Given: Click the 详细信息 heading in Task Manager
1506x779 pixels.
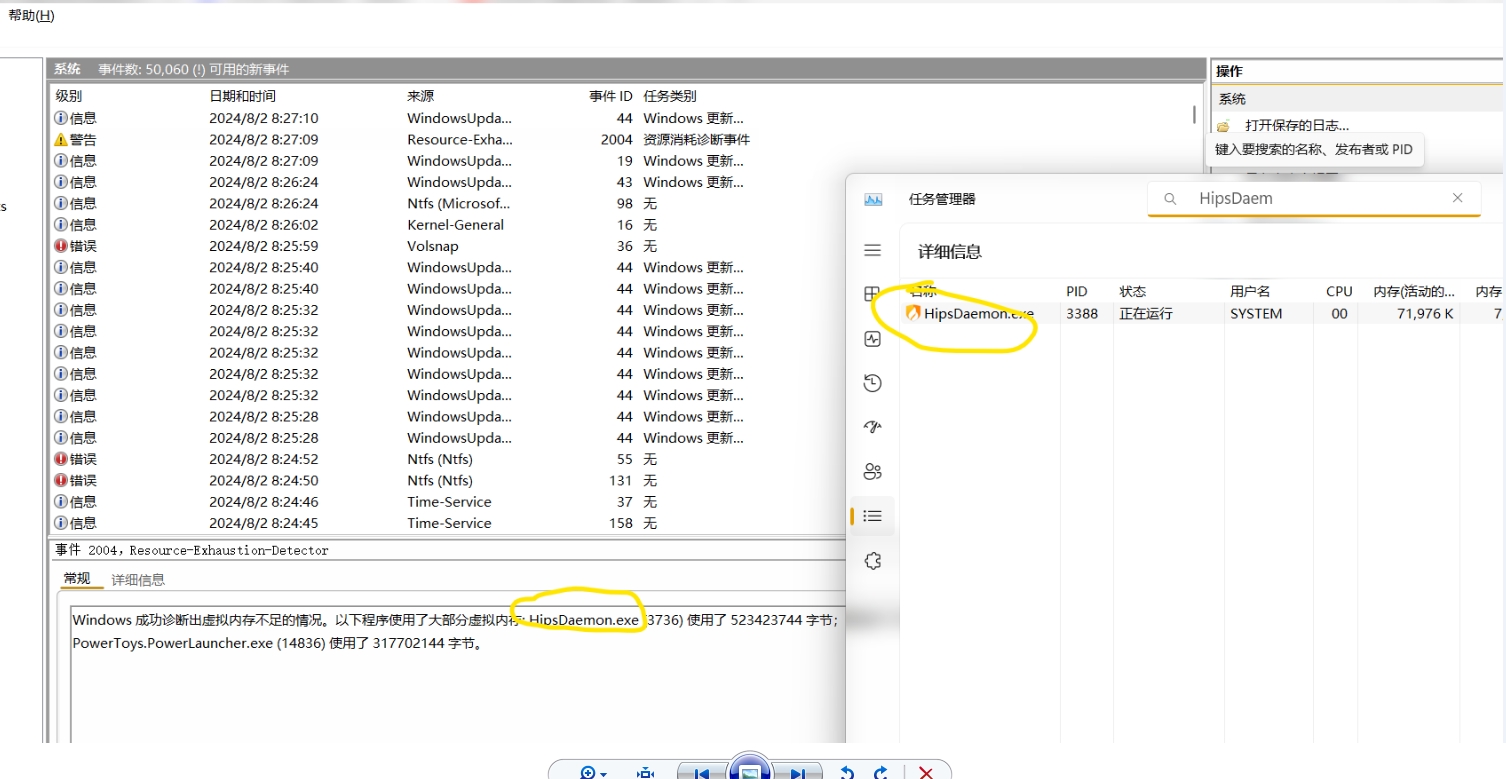Looking at the screenshot, I should (950, 252).
